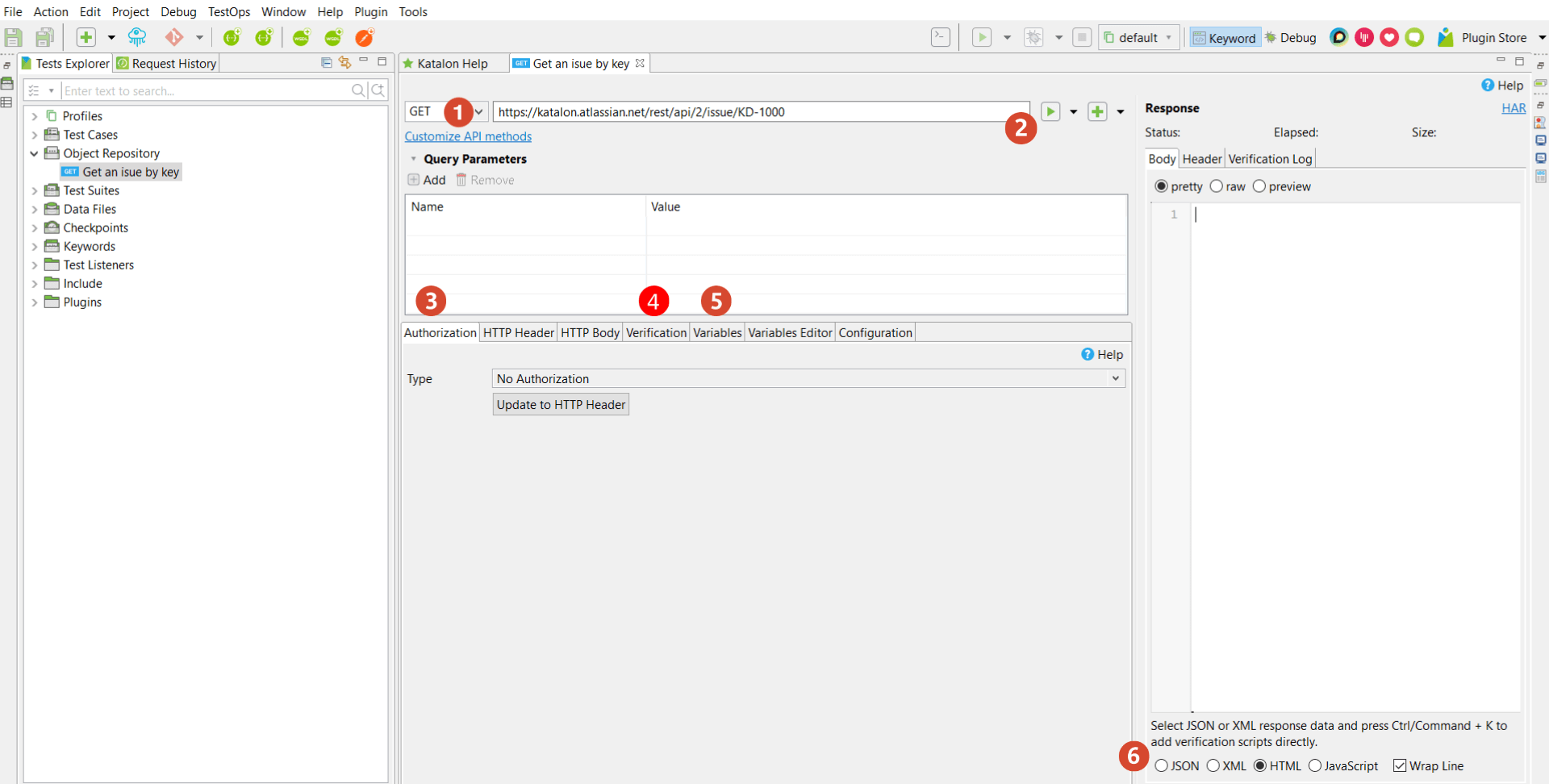
Task: Click the black-and-teal chat round icon
Action: 1338,37
